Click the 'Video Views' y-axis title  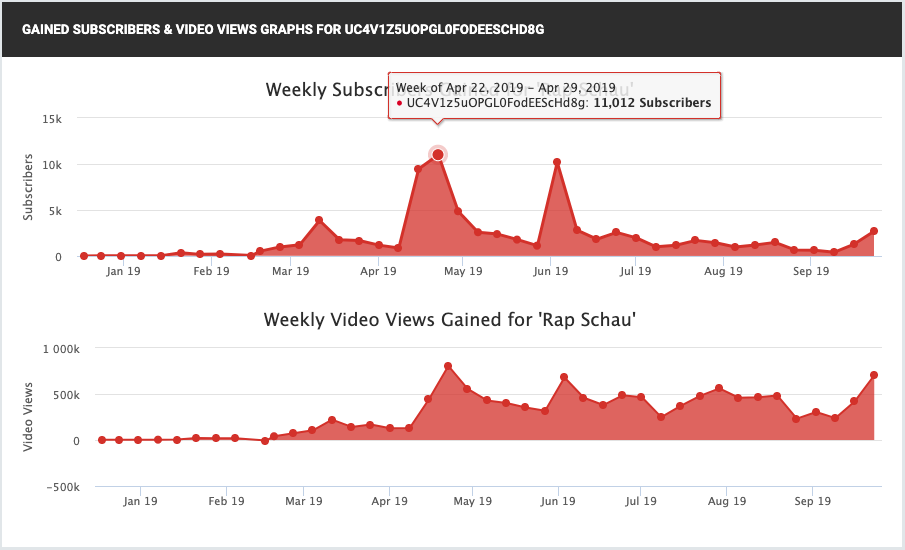click(x=28, y=417)
